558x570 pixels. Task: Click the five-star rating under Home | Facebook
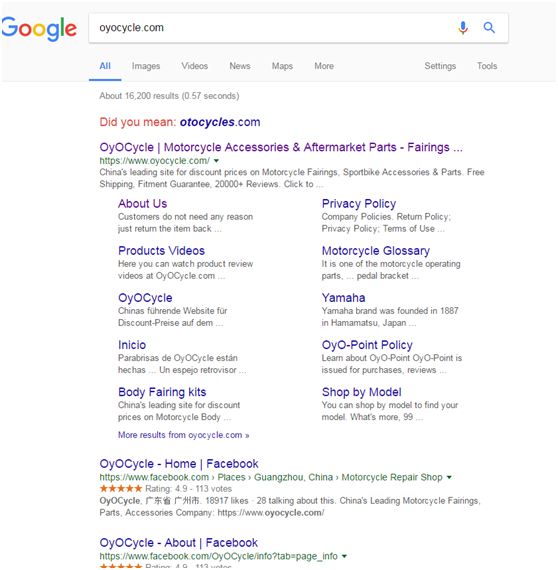tap(121, 489)
